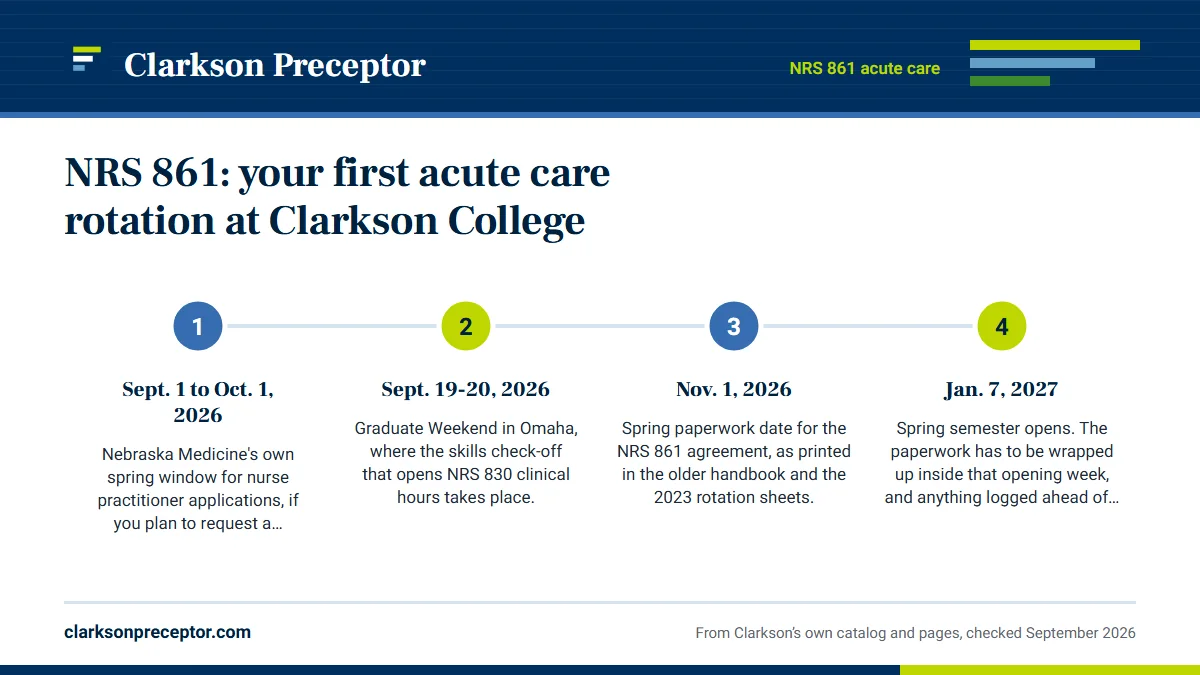Select the step 2 green circle marker

tap(466, 326)
